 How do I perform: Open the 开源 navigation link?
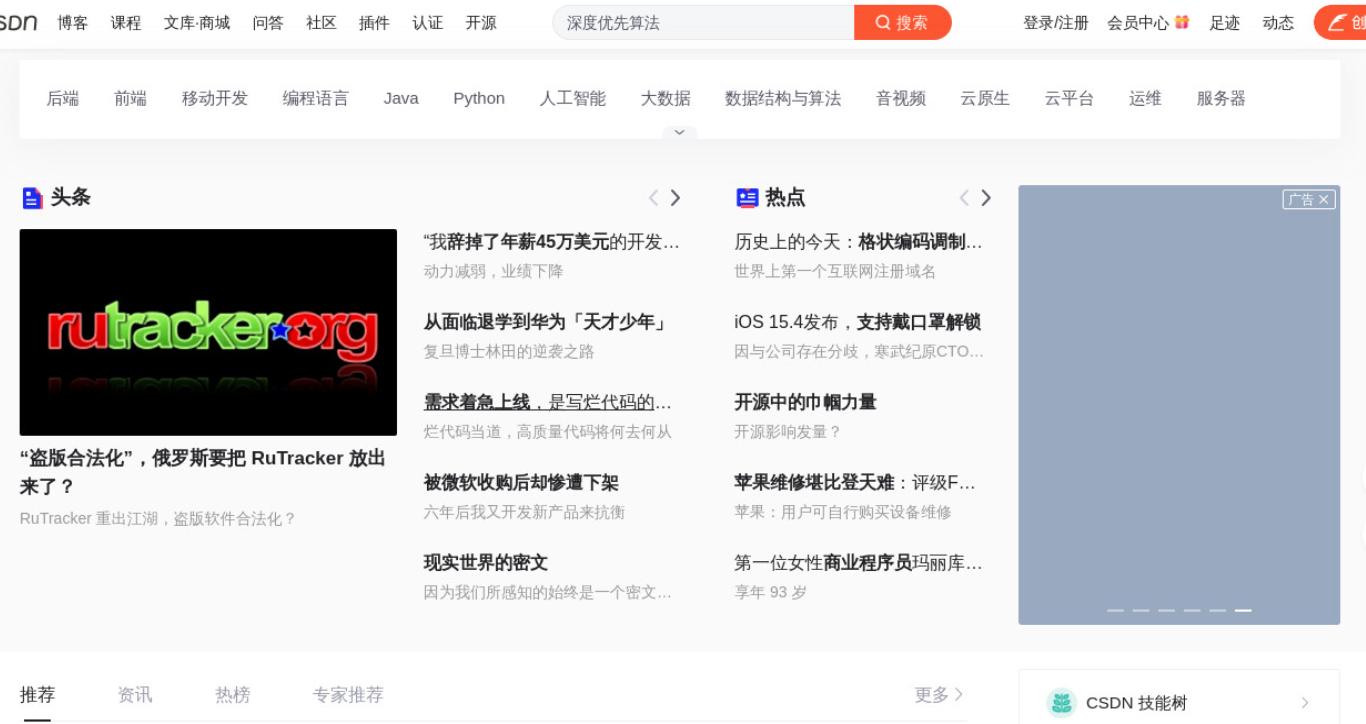[481, 22]
